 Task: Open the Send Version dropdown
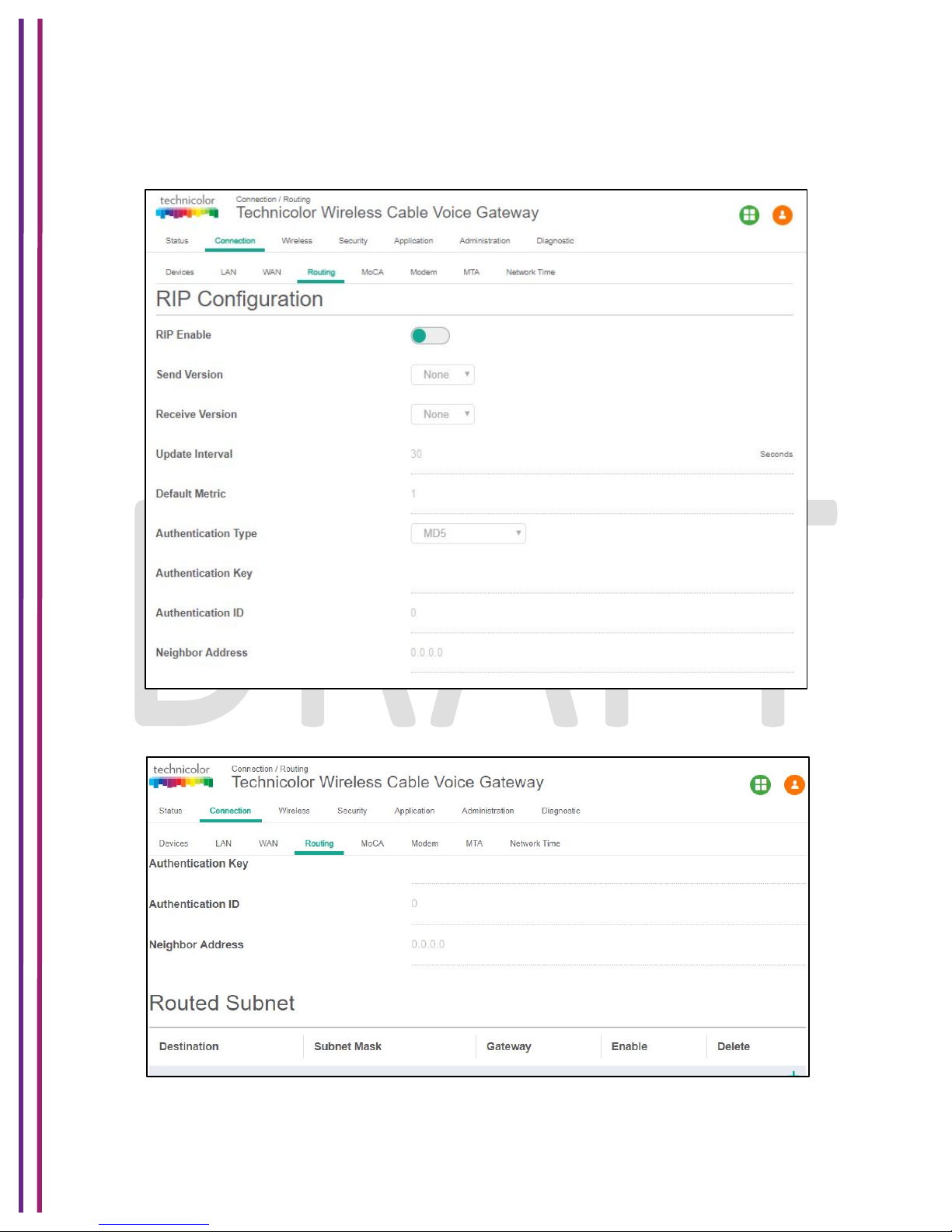(x=442, y=375)
